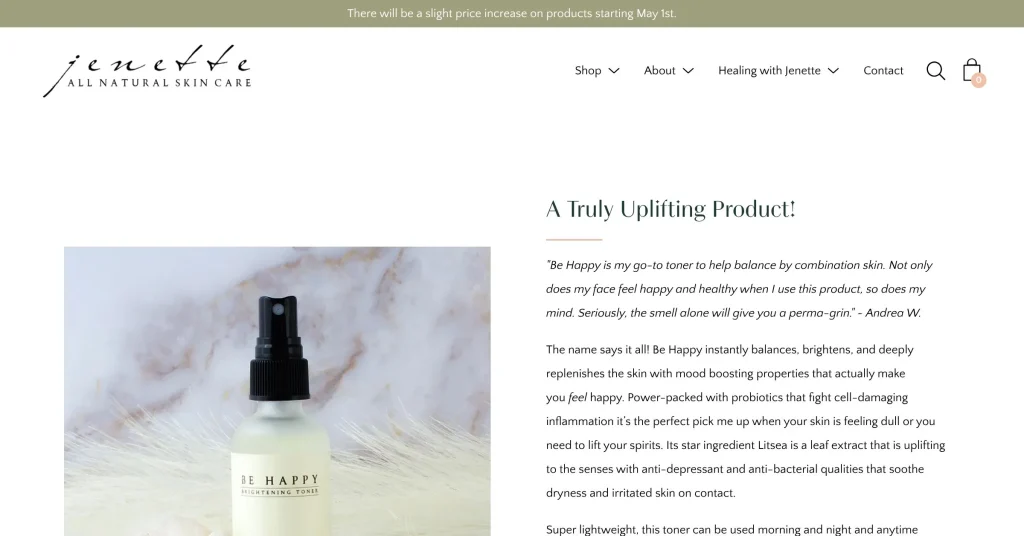This screenshot has width=1024, height=536.
Task: Open the Shop navigation item
Action: tap(588, 71)
